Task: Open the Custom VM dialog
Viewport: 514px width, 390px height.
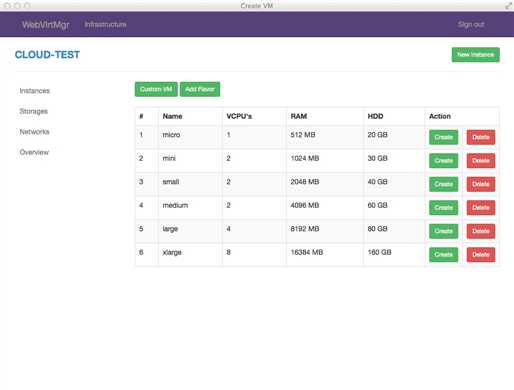Action: [156, 89]
